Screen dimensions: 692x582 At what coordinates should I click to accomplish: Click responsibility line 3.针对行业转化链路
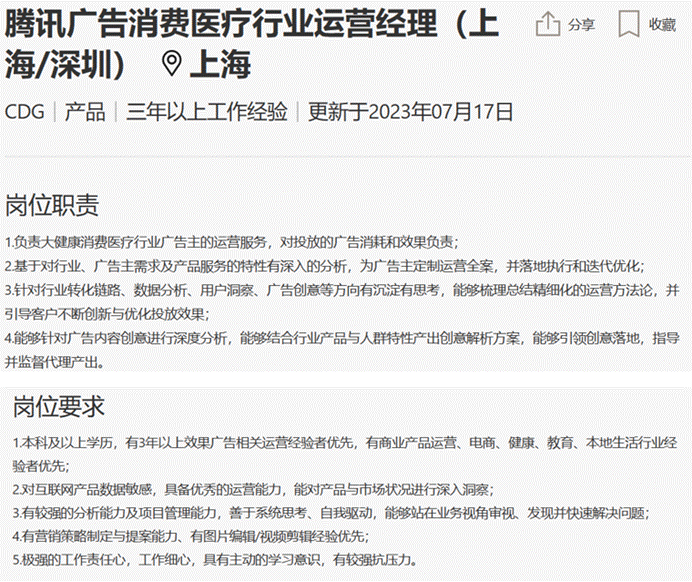pyautogui.click(x=342, y=290)
